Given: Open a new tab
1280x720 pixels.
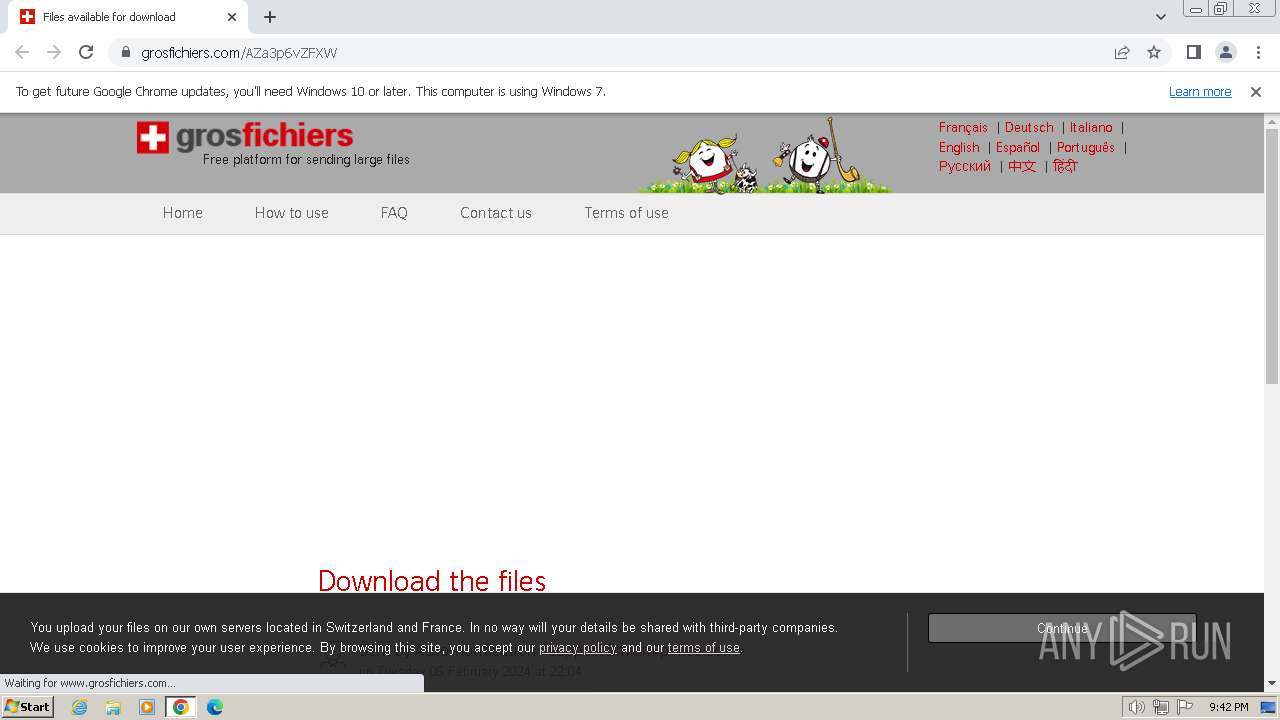Looking at the screenshot, I should (270, 17).
